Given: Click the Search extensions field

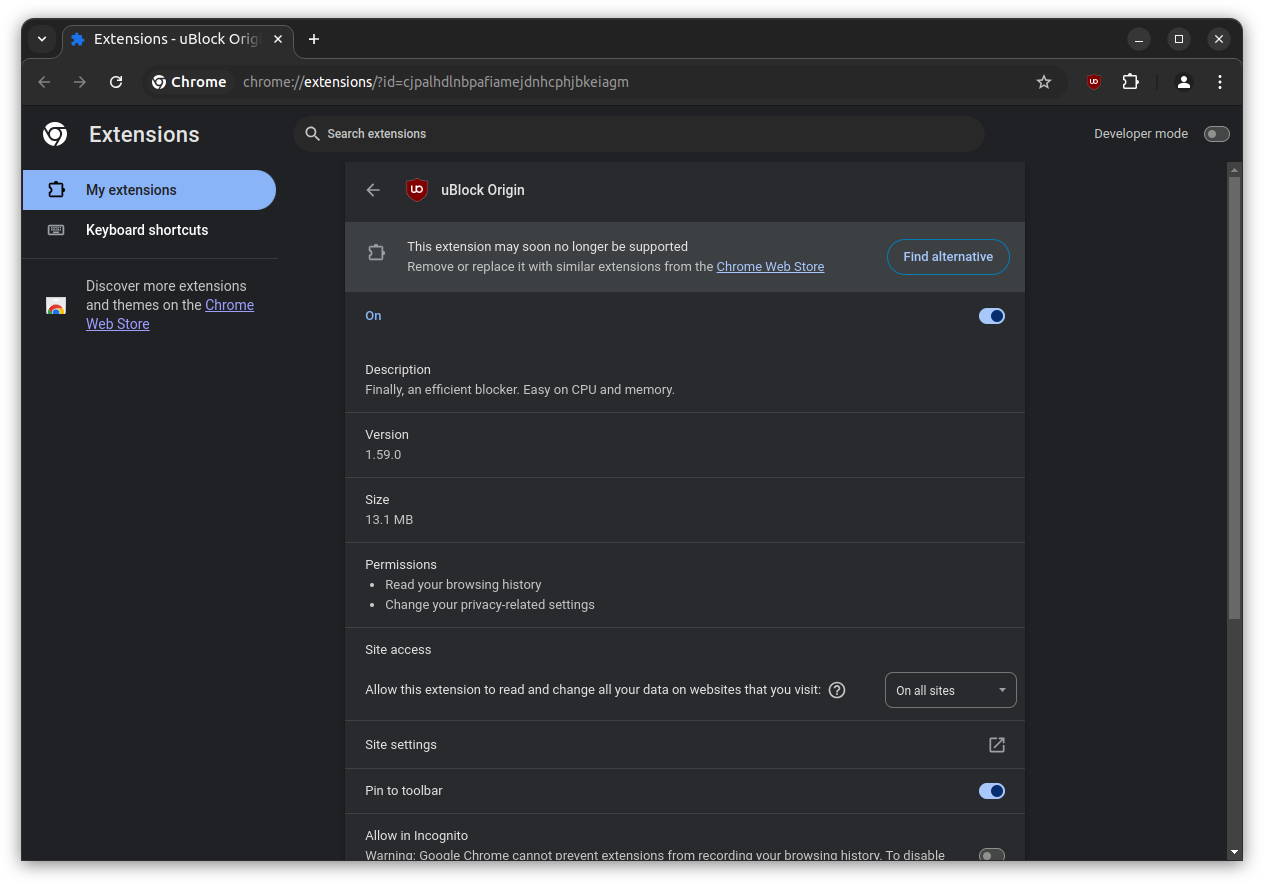Looking at the screenshot, I should [x=640, y=134].
